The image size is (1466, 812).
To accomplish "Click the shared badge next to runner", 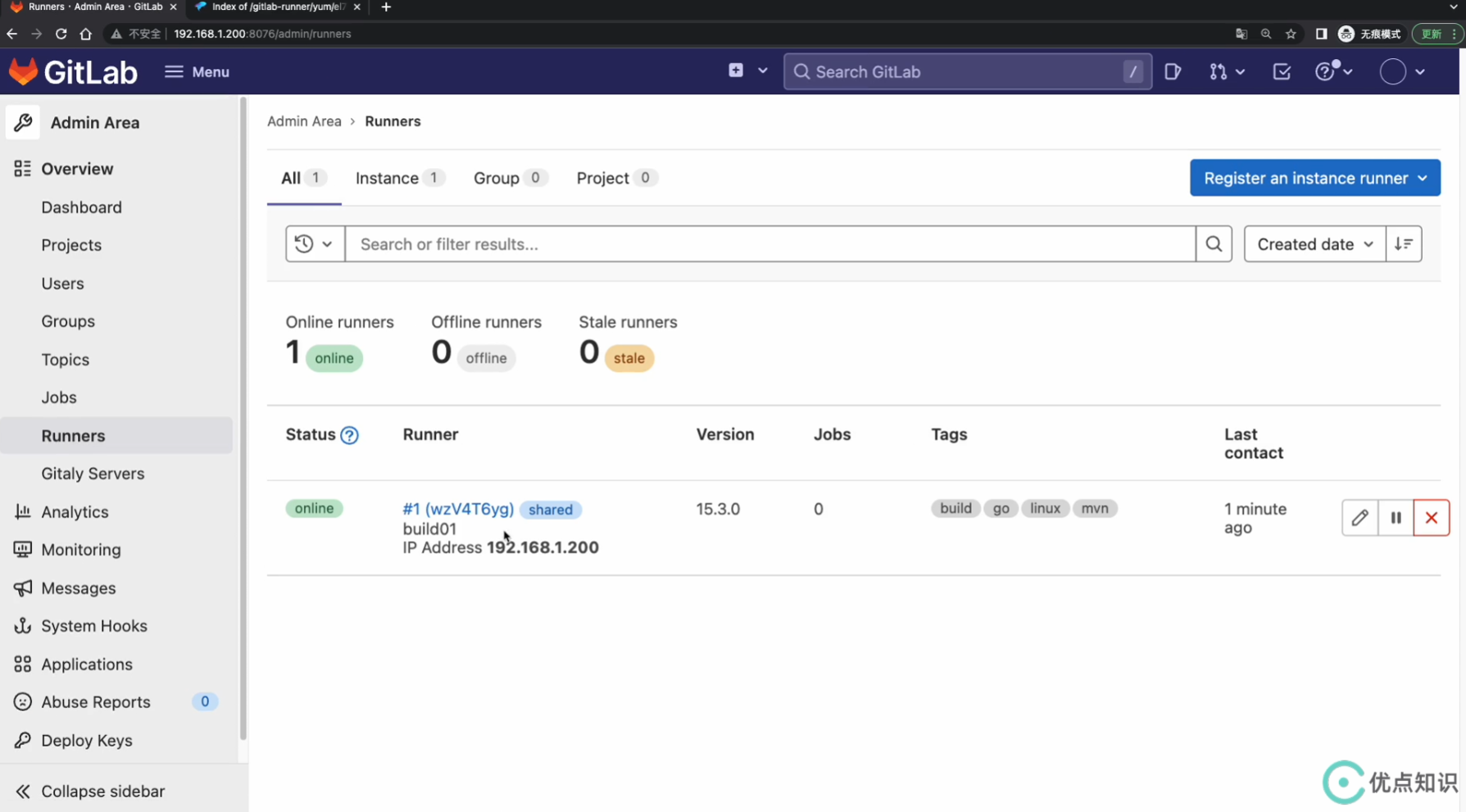I will (551, 510).
